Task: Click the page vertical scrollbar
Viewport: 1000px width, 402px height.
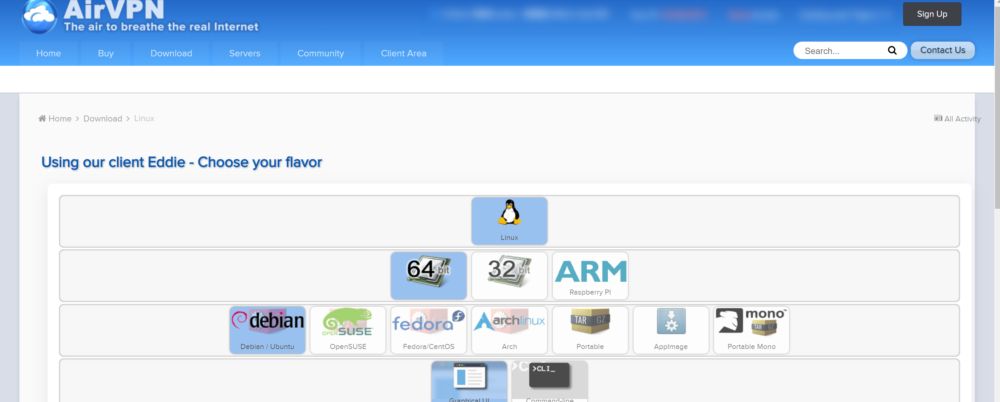Action: [996, 105]
